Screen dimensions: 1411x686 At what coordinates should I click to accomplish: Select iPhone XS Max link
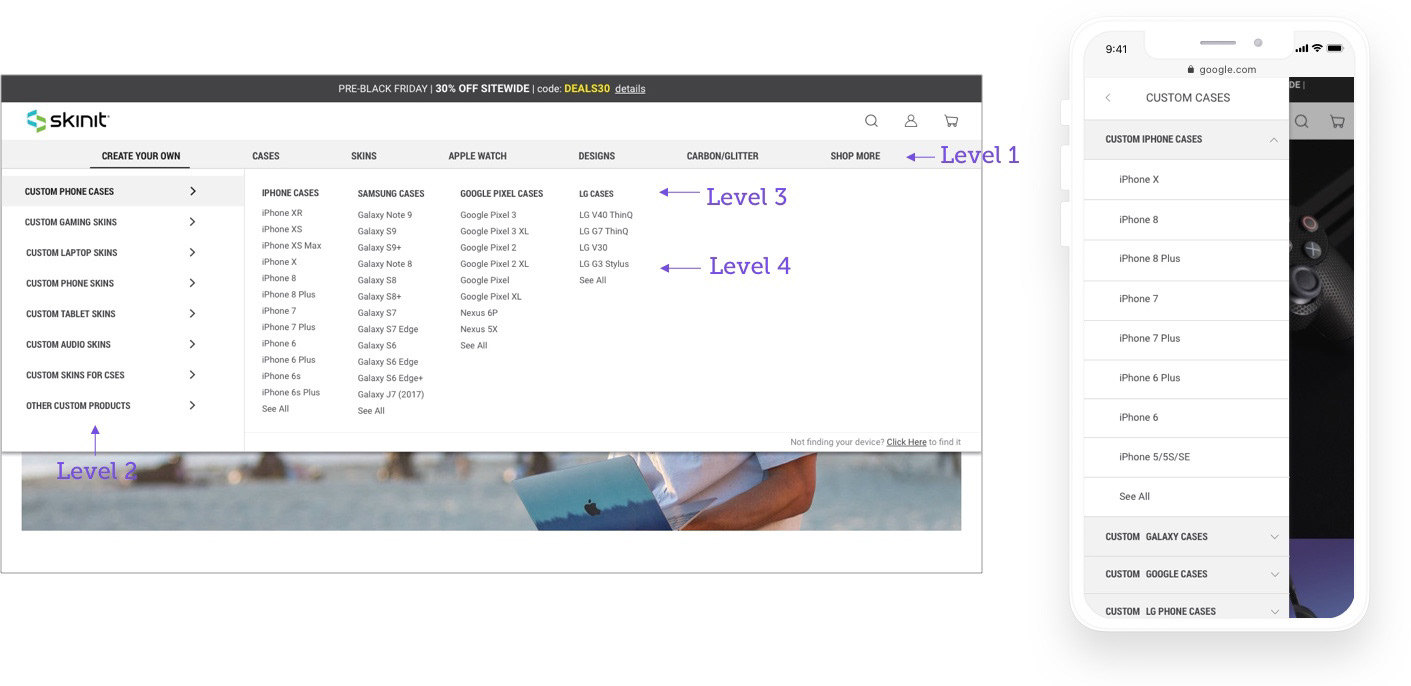(x=291, y=246)
